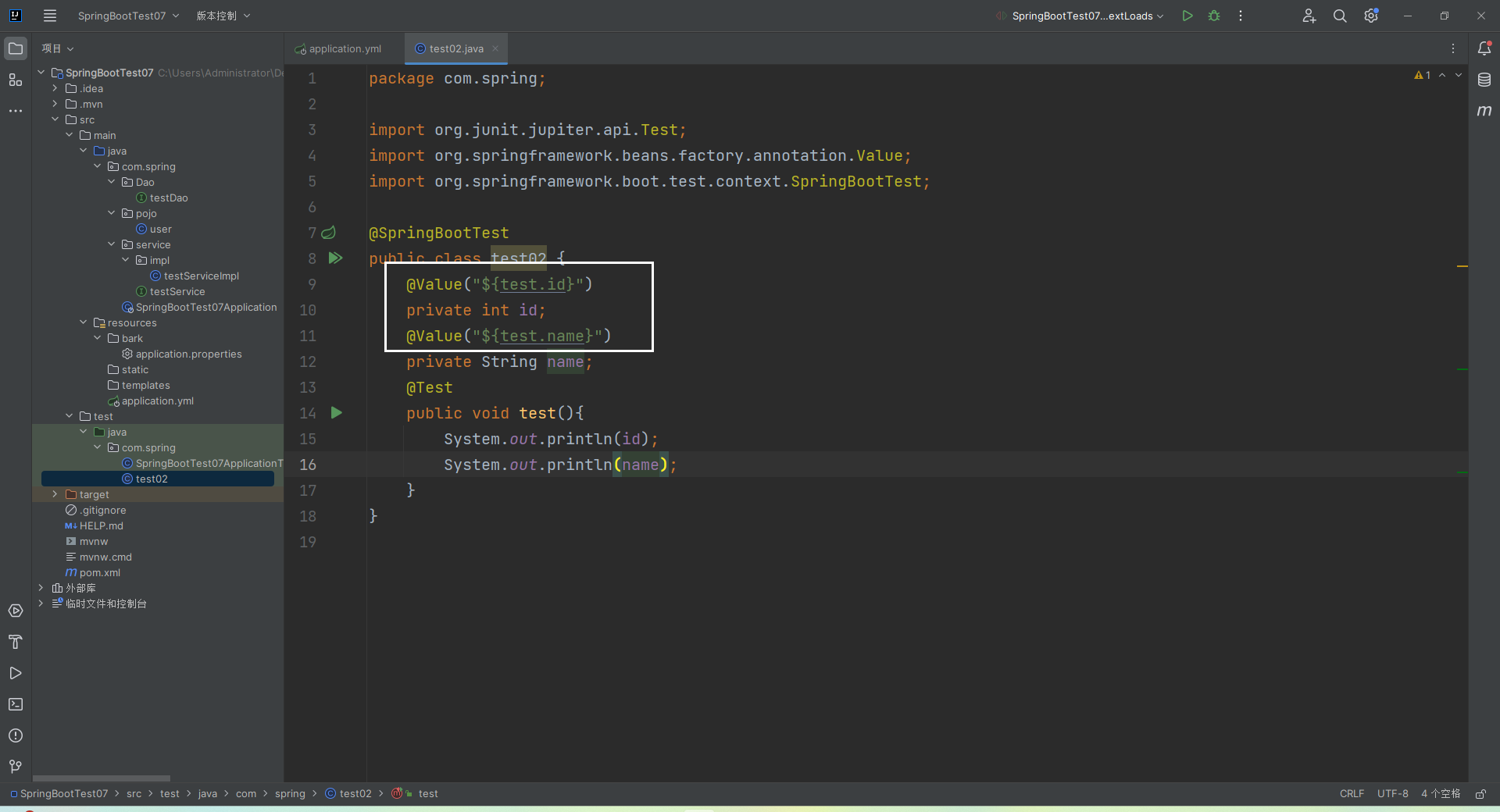
Task: Click src breadcrumb in navigation bar
Action: point(134,794)
